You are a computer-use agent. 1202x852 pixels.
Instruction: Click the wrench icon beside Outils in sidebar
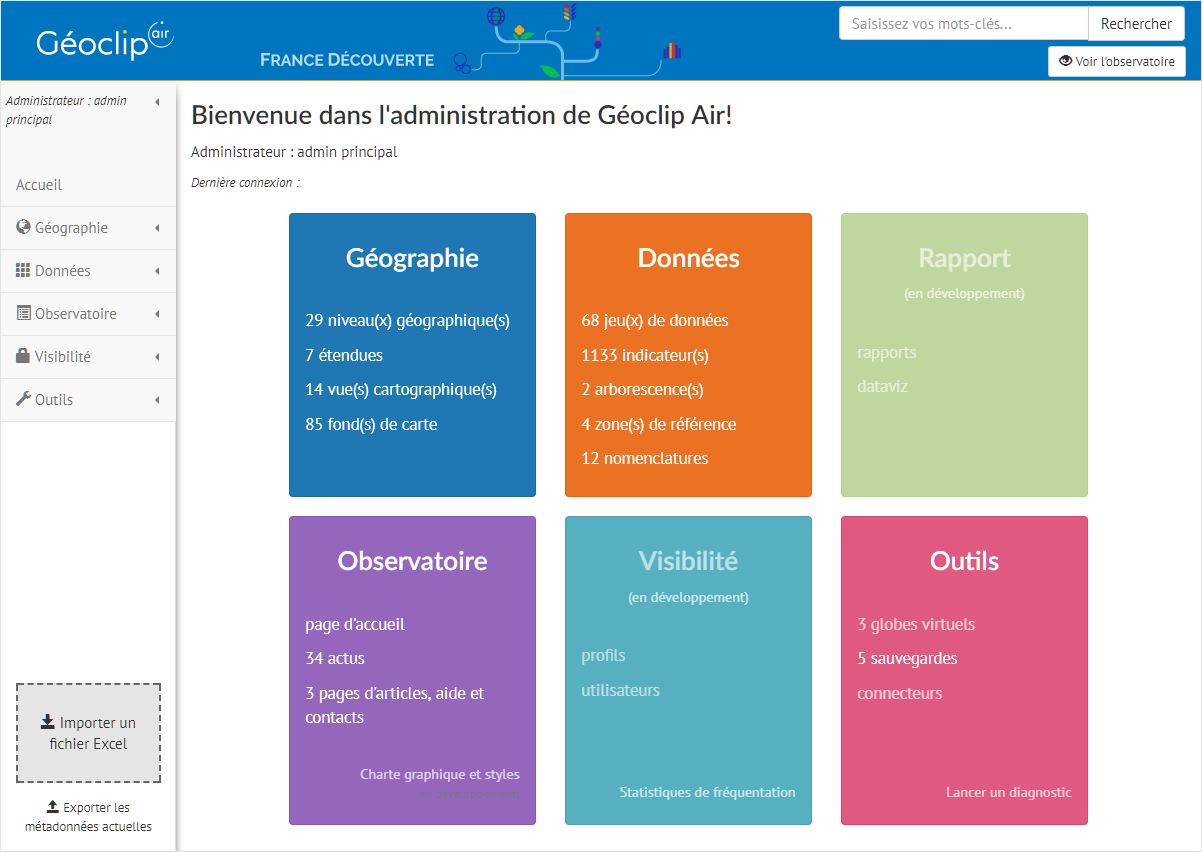23,399
